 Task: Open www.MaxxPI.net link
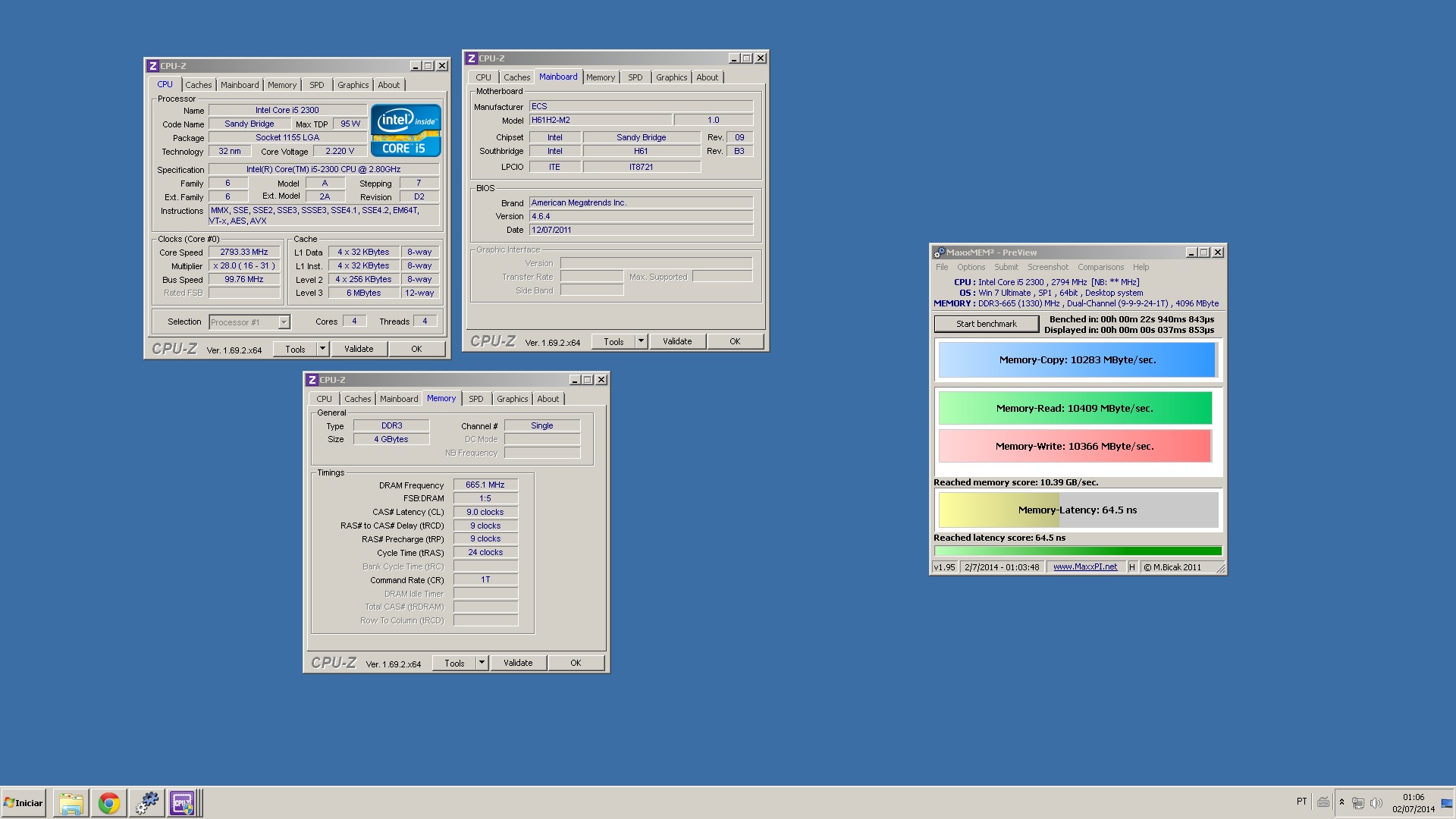pyautogui.click(x=1084, y=566)
